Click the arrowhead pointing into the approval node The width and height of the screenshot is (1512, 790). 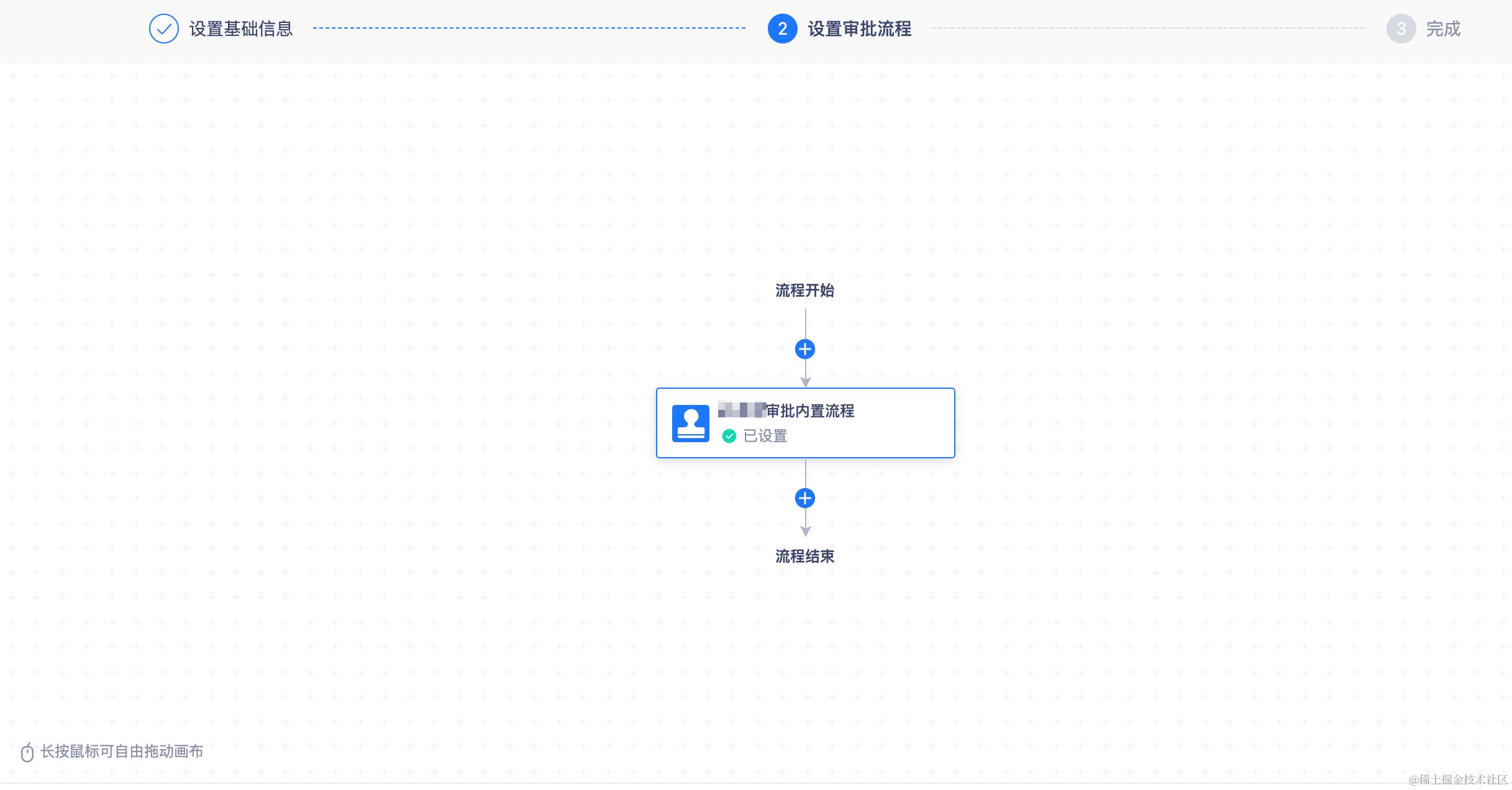pyautogui.click(x=805, y=383)
